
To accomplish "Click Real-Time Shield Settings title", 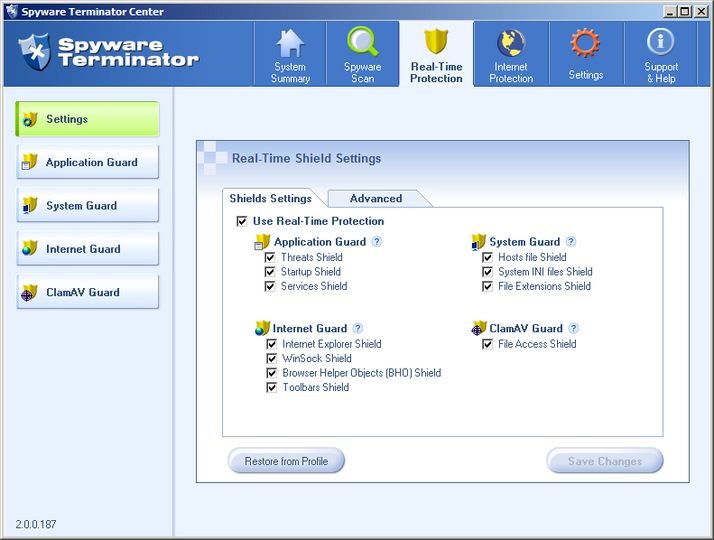I will [306, 158].
